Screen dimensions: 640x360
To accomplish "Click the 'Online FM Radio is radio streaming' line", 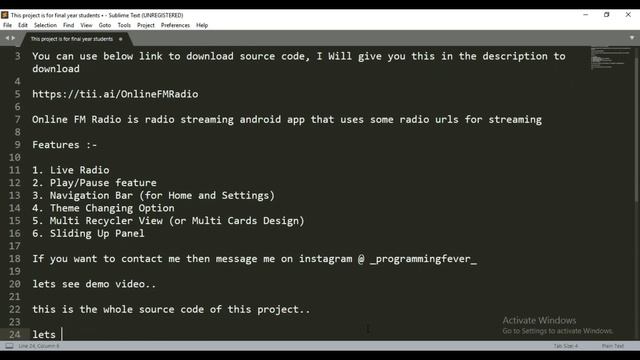I will tap(287, 120).
